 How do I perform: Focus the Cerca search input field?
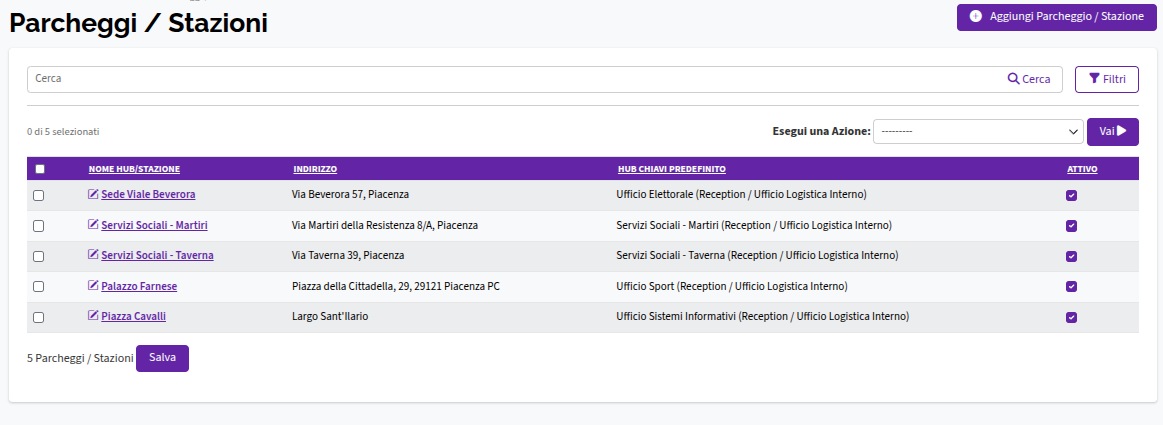515,79
